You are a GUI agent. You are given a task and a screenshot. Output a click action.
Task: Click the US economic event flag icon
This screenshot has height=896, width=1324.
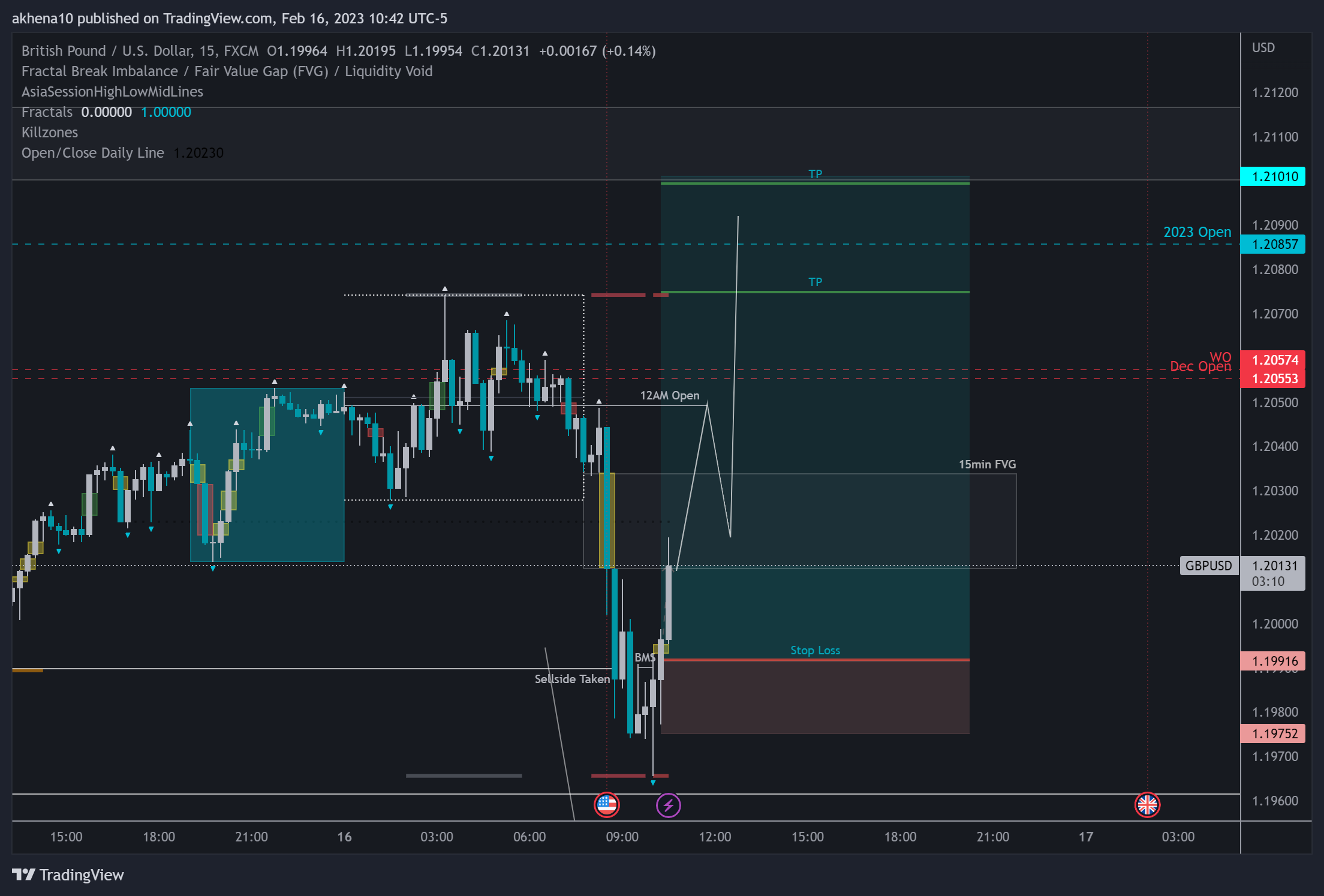pyautogui.click(x=606, y=805)
